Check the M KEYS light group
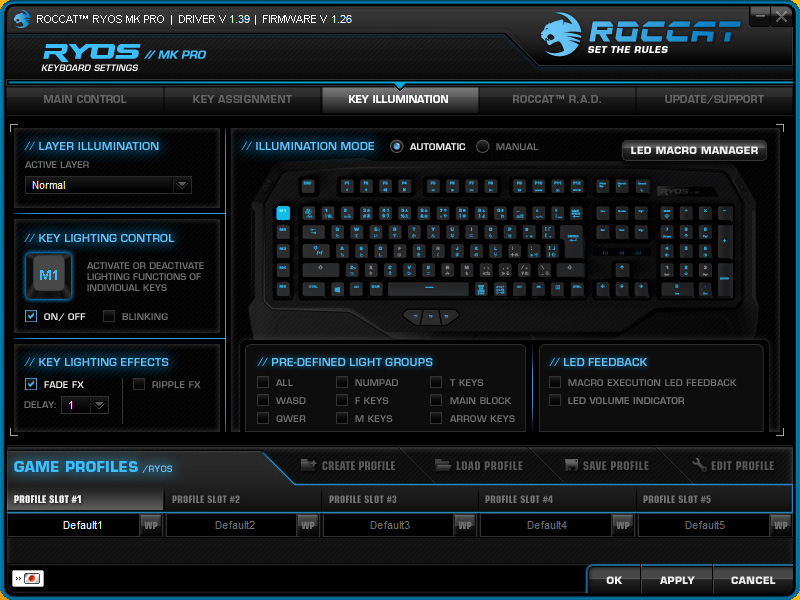The width and height of the screenshot is (800, 600). coord(342,418)
